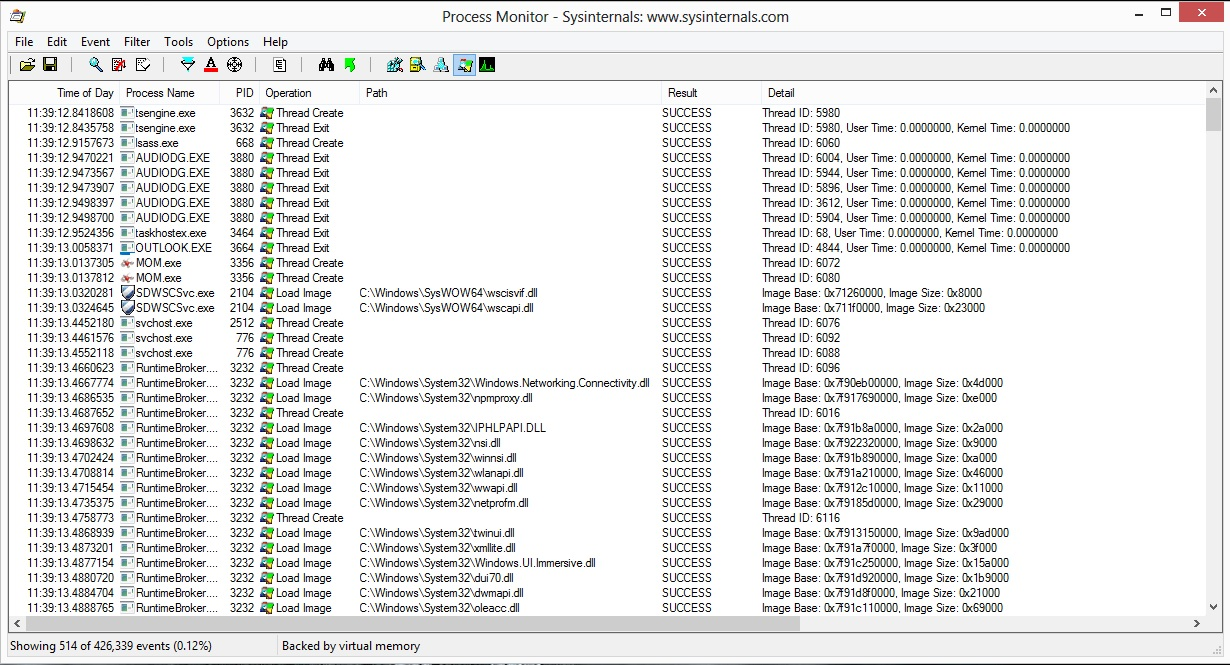Select the dwmapi.dll path entry
Screen dimensions: 1230x665
point(441,593)
